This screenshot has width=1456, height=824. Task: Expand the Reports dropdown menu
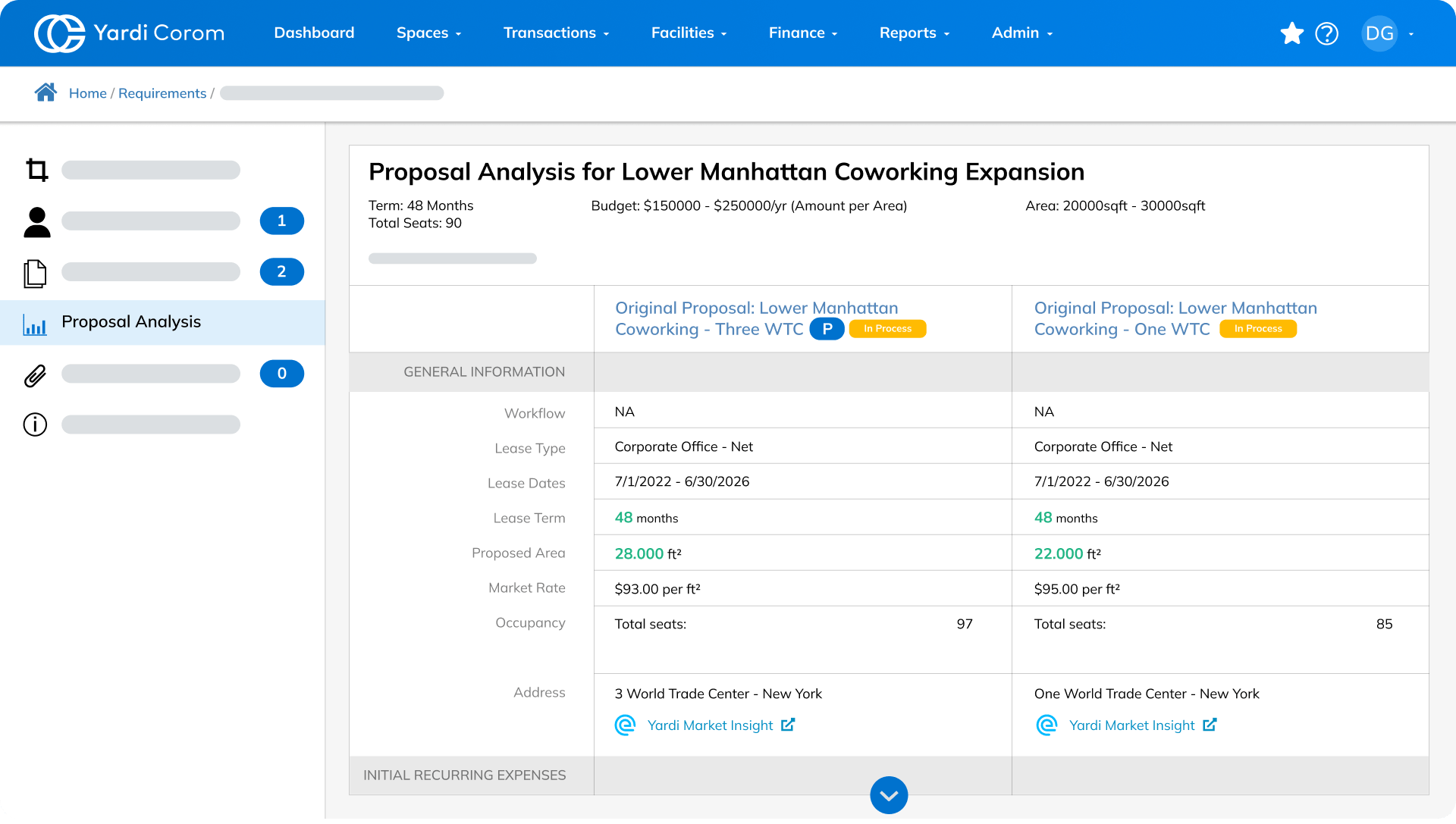914,33
